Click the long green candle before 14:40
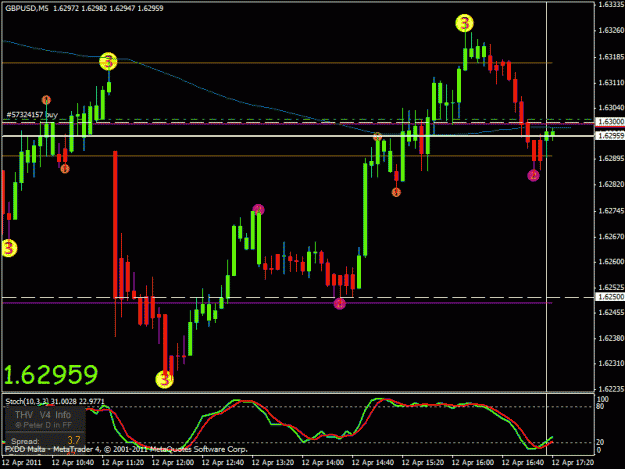The width and height of the screenshot is (625, 469). [365, 209]
